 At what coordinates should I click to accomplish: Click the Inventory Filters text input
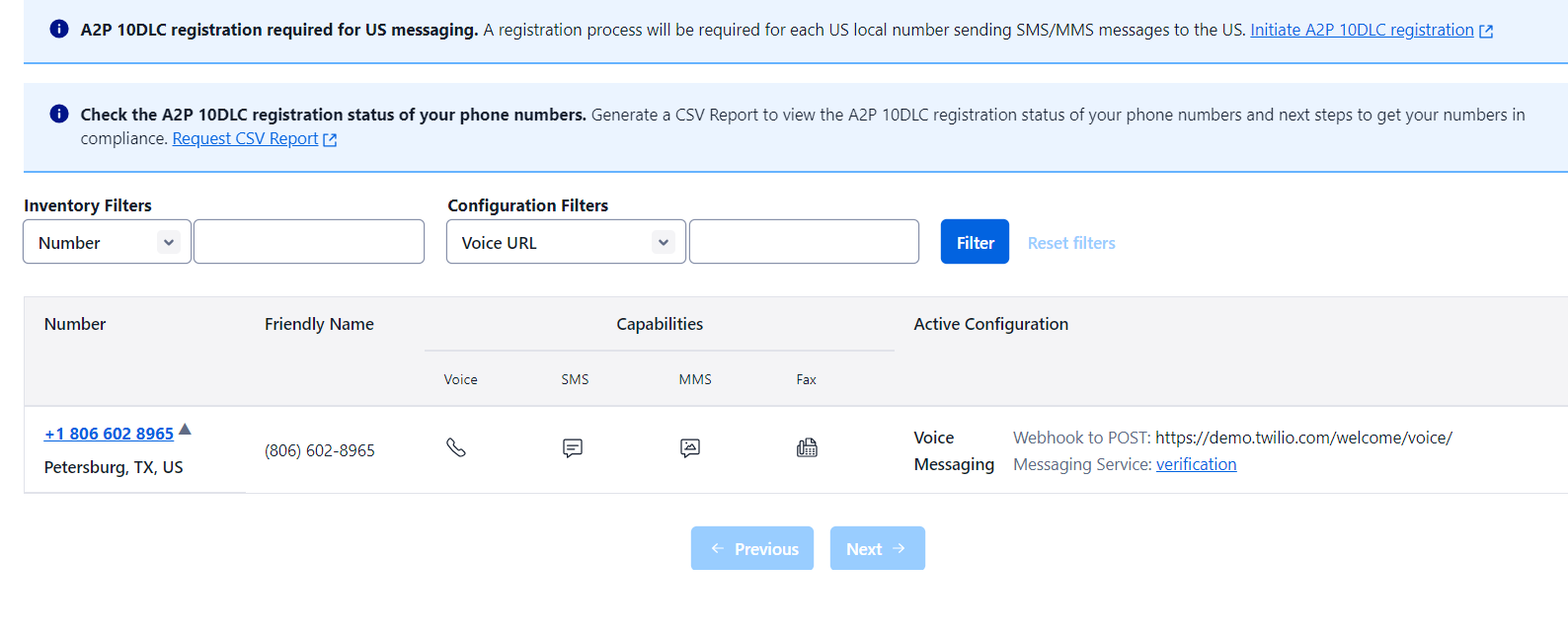pyautogui.click(x=309, y=242)
